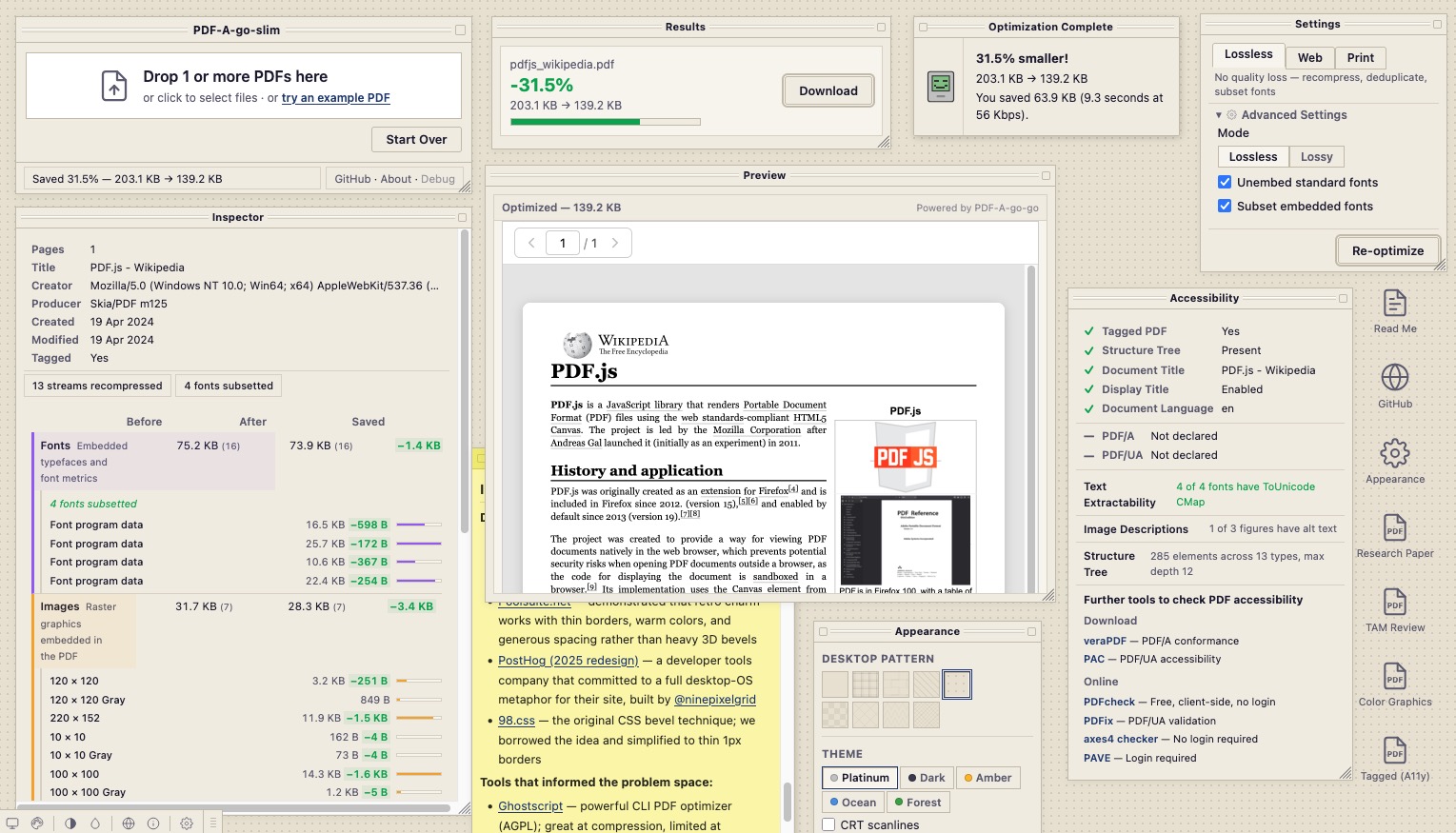Click the Optimization Complete window close box
Viewport: 1456px width, 833px height.
tap(923, 28)
